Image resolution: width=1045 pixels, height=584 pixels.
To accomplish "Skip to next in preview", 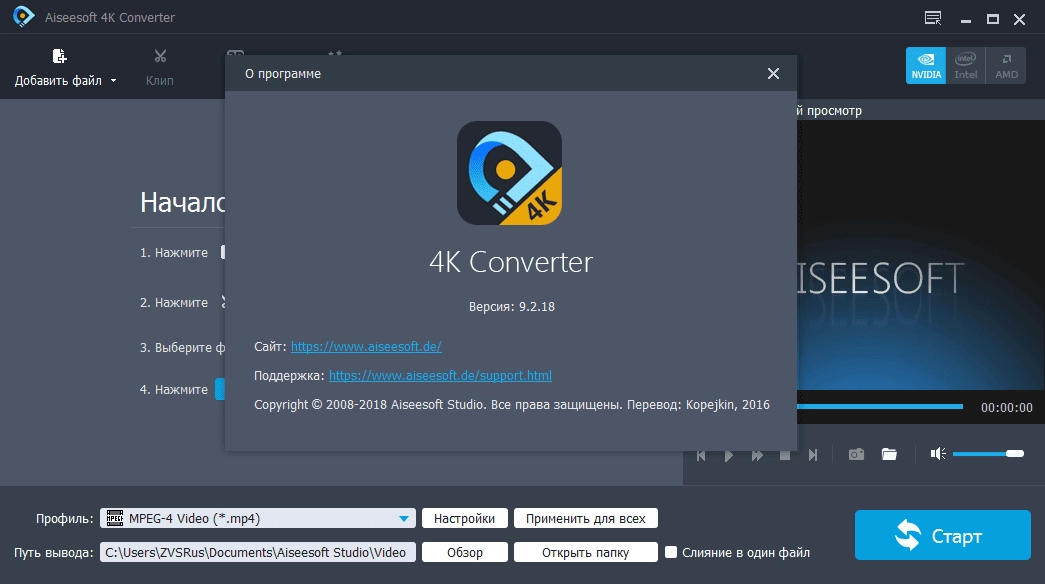I will click(x=813, y=455).
